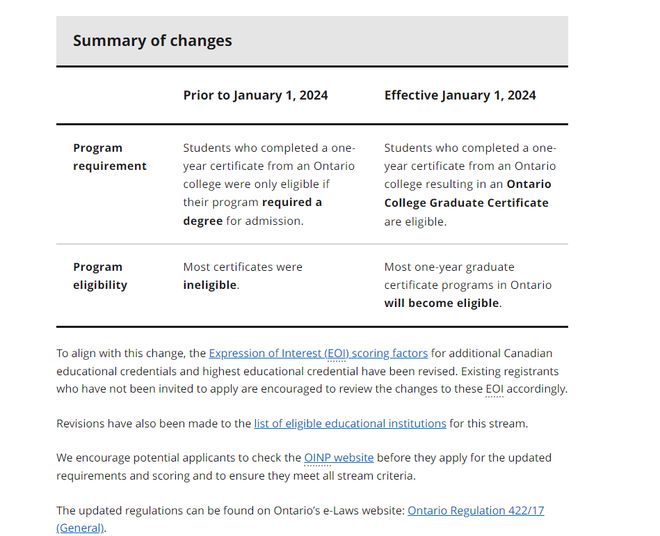Open the Expression of Interest scoring factors link
Viewport: 660px width, 536px height.
click(318, 353)
